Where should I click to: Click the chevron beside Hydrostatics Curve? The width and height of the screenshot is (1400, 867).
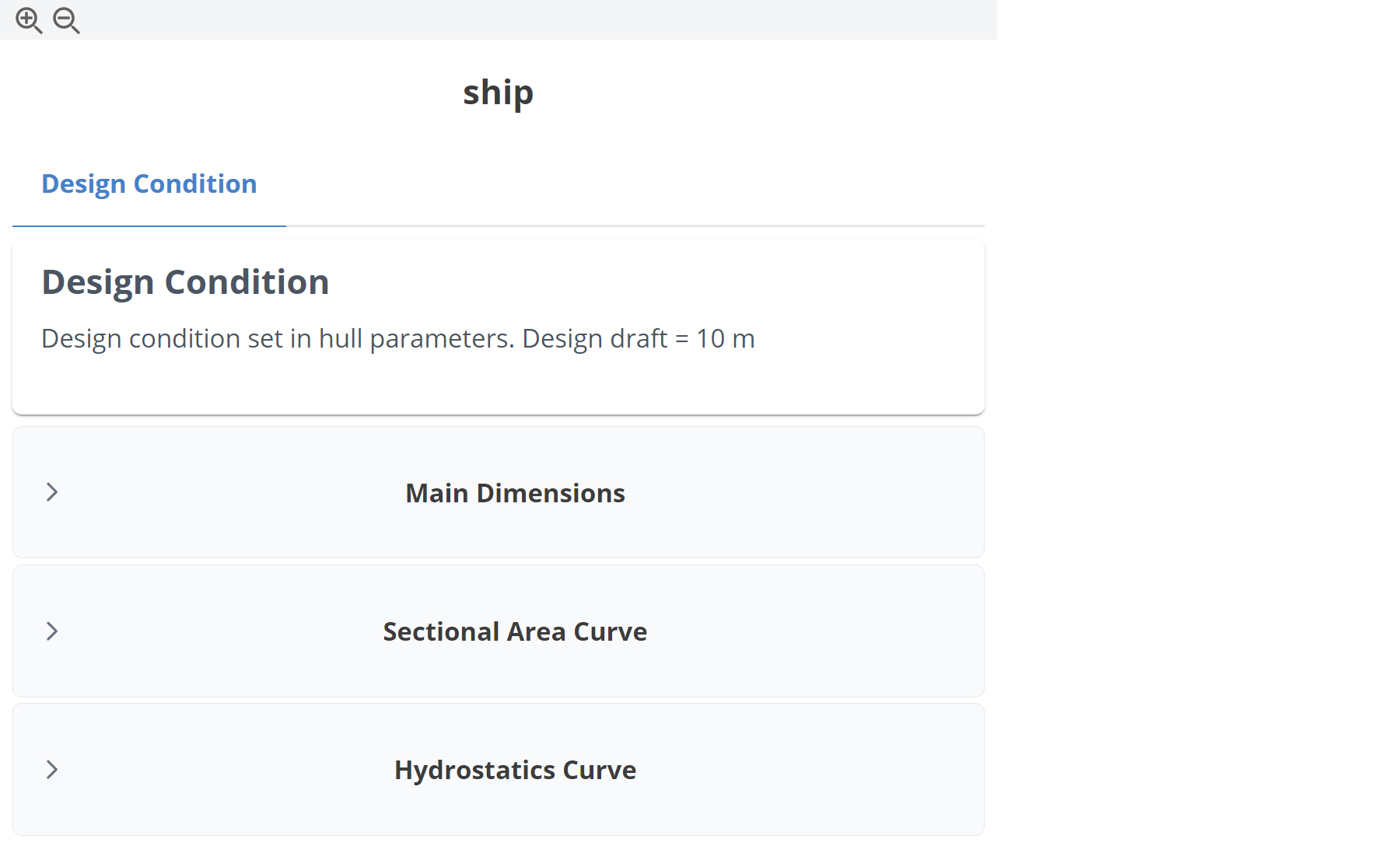(52, 770)
